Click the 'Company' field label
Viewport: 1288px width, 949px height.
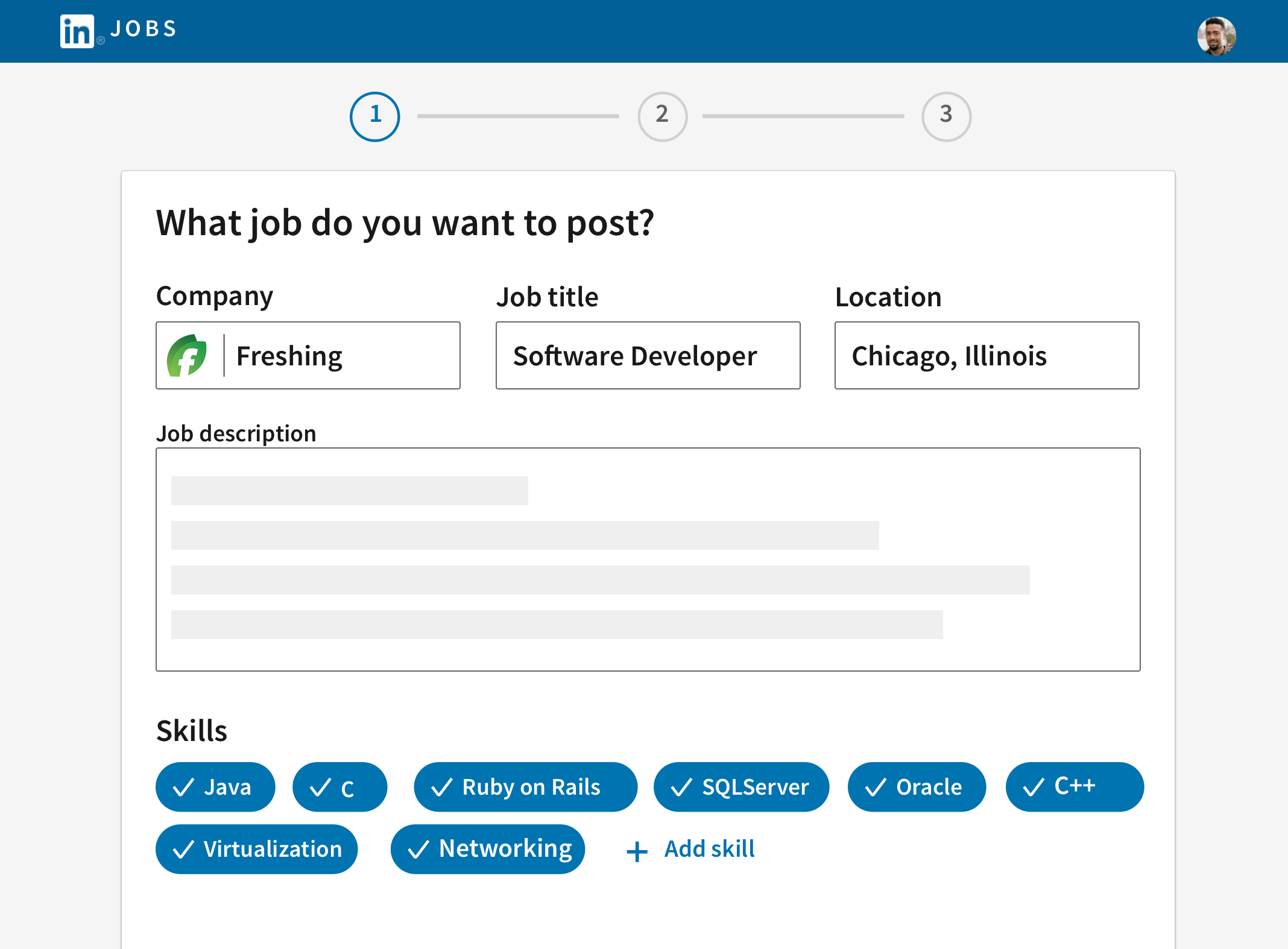pos(215,296)
